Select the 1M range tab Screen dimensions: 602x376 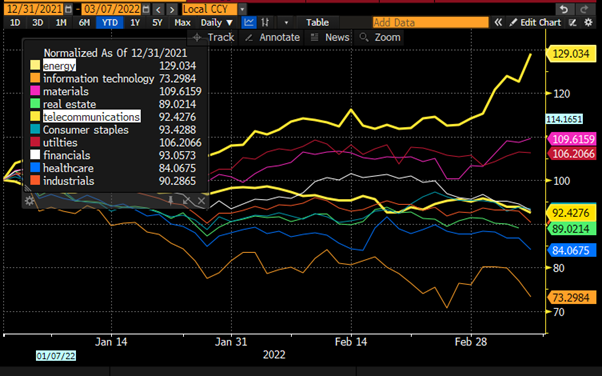tap(61, 22)
